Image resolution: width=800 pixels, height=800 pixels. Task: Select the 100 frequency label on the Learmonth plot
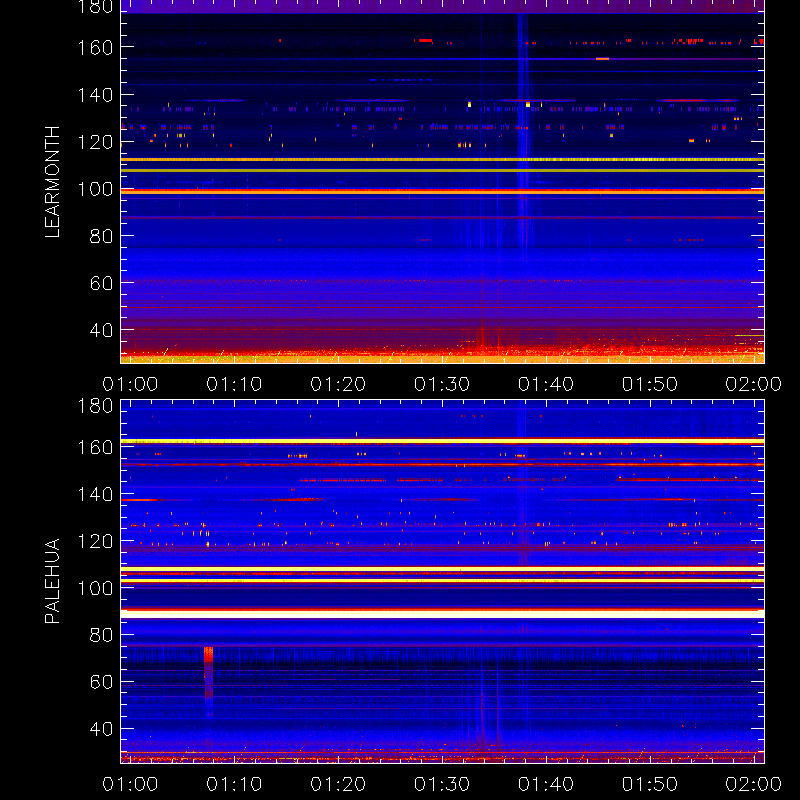pyautogui.click(x=95, y=189)
